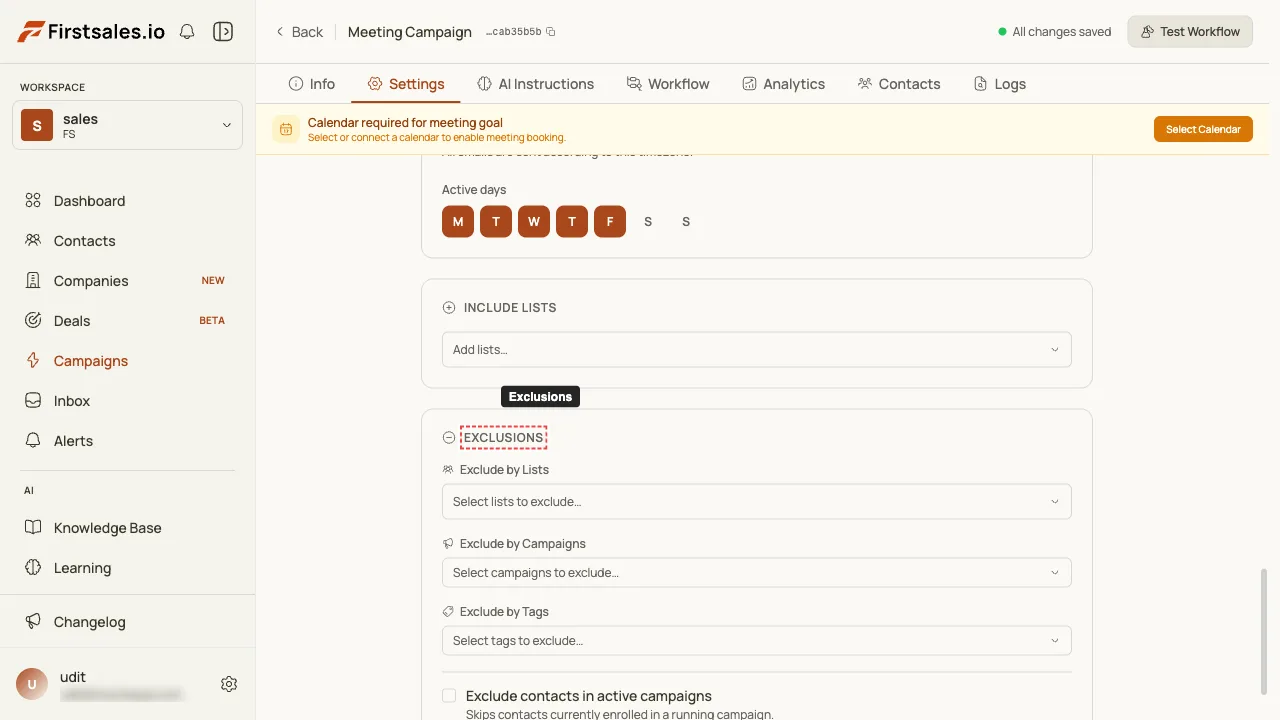Click the udit user avatar
The height and width of the screenshot is (720, 1280).
click(32, 684)
